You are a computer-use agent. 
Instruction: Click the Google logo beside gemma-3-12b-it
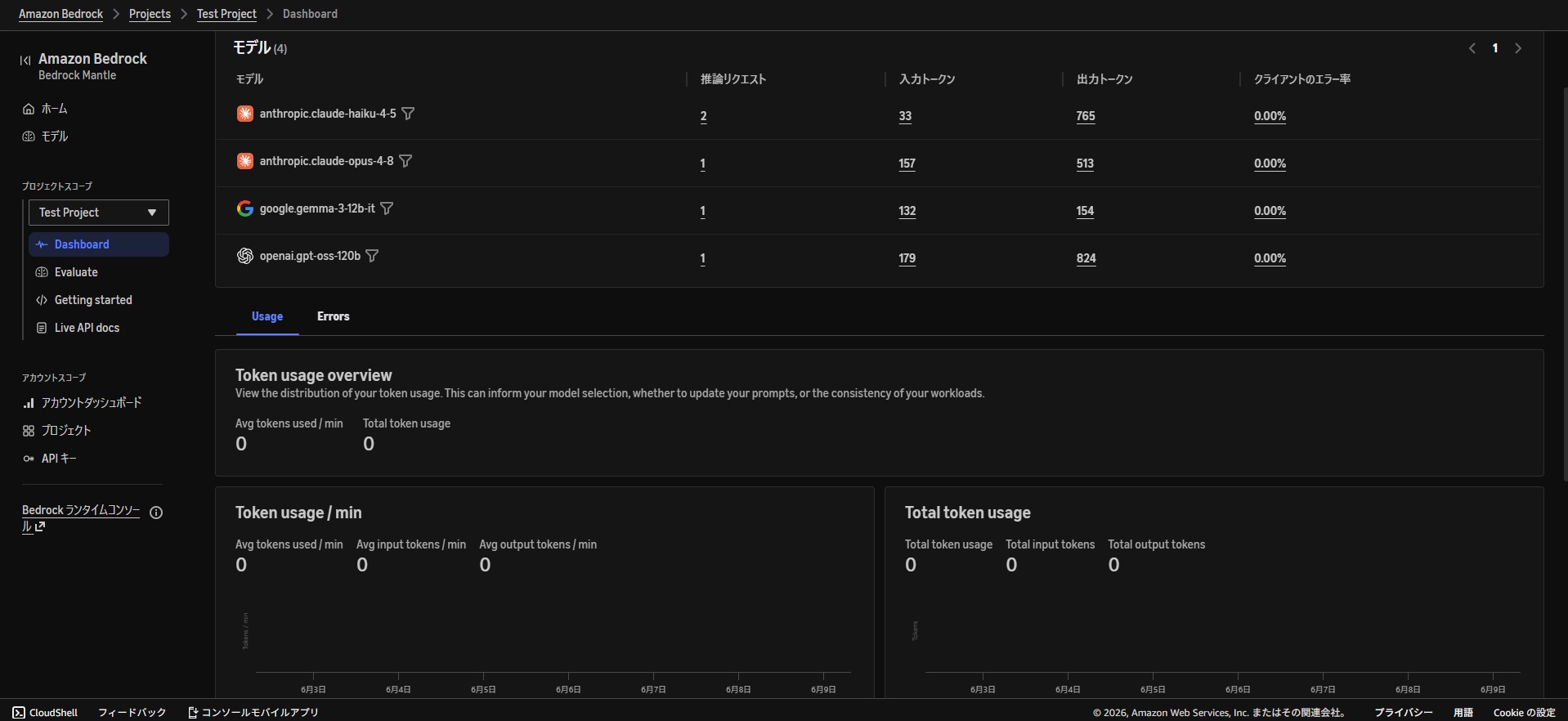(x=244, y=208)
